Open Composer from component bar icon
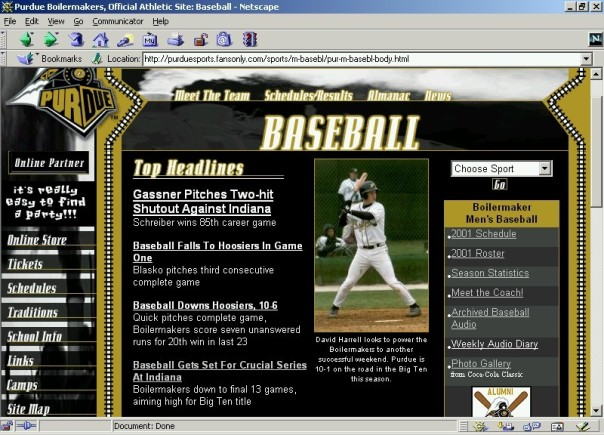Image resolution: width=604 pixels, height=435 pixels. tap(583, 426)
